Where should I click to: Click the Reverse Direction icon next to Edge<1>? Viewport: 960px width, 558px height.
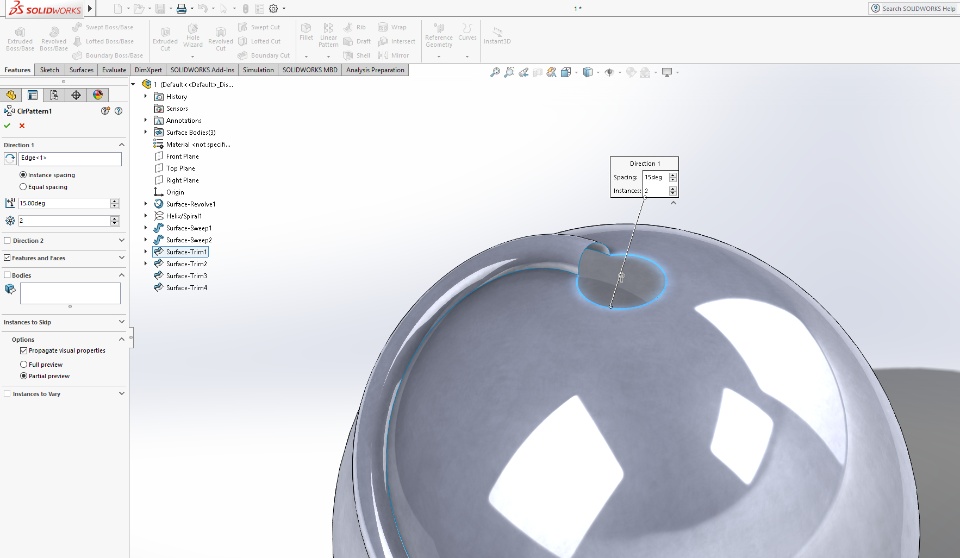[x=10, y=159]
